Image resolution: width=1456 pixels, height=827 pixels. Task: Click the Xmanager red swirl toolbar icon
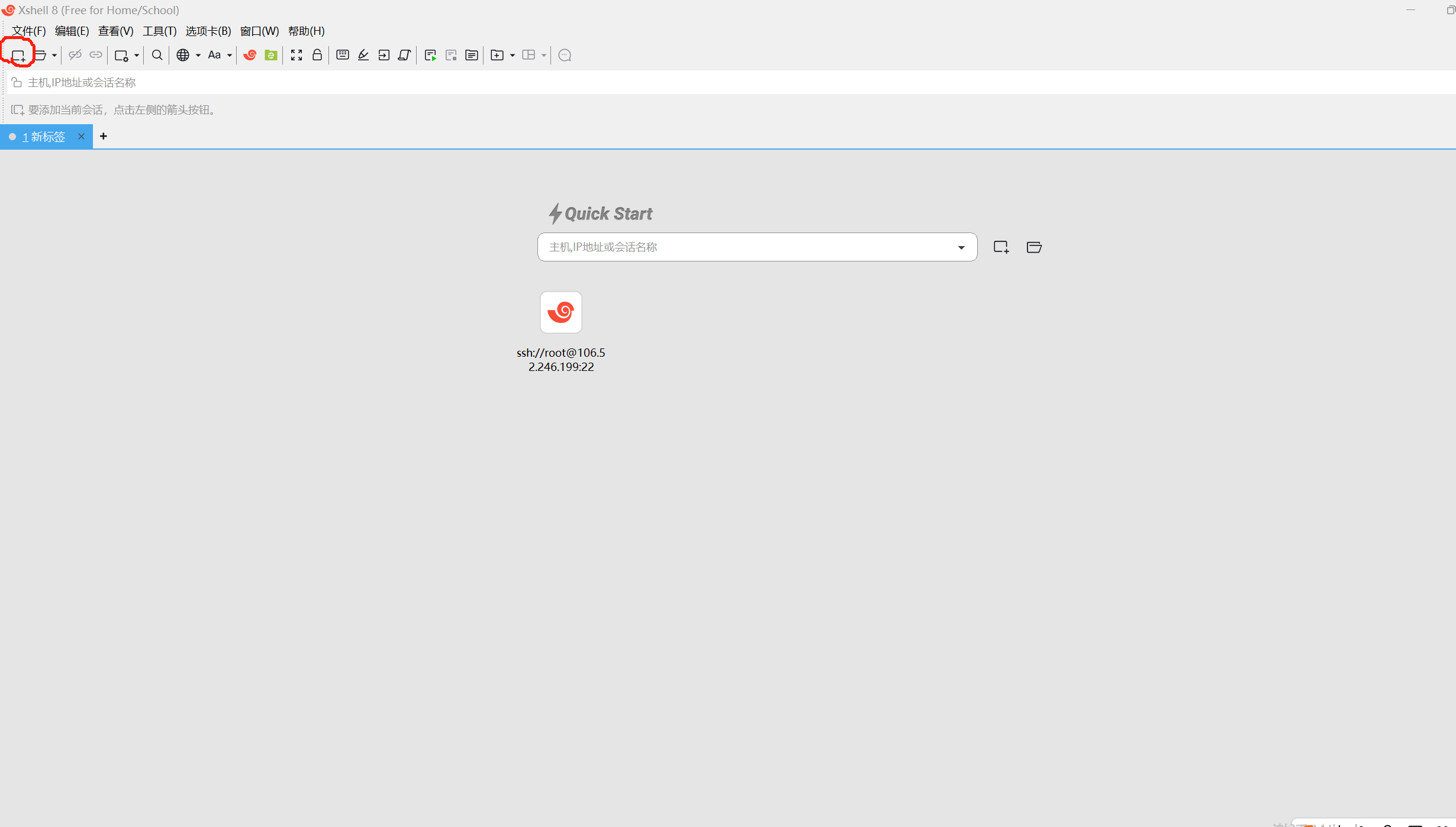coord(250,55)
